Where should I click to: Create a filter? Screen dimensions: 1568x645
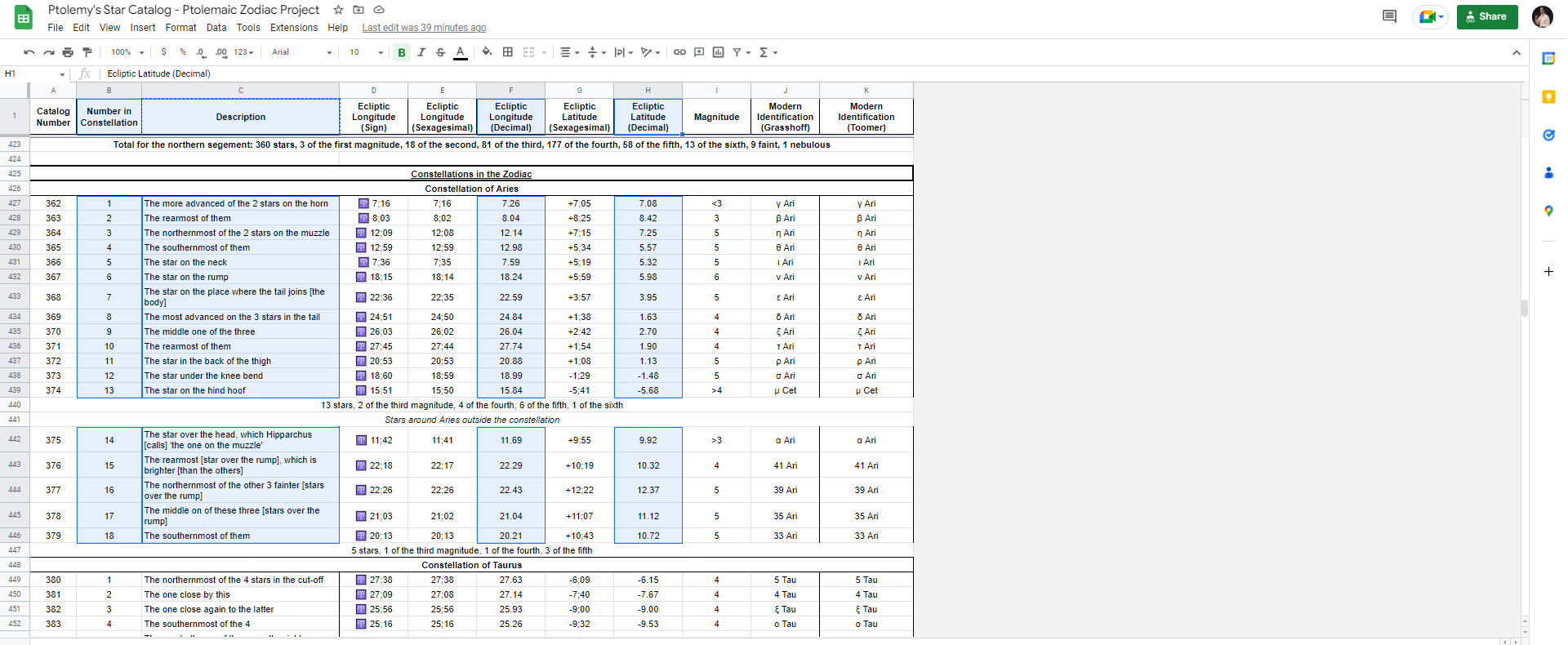[737, 52]
